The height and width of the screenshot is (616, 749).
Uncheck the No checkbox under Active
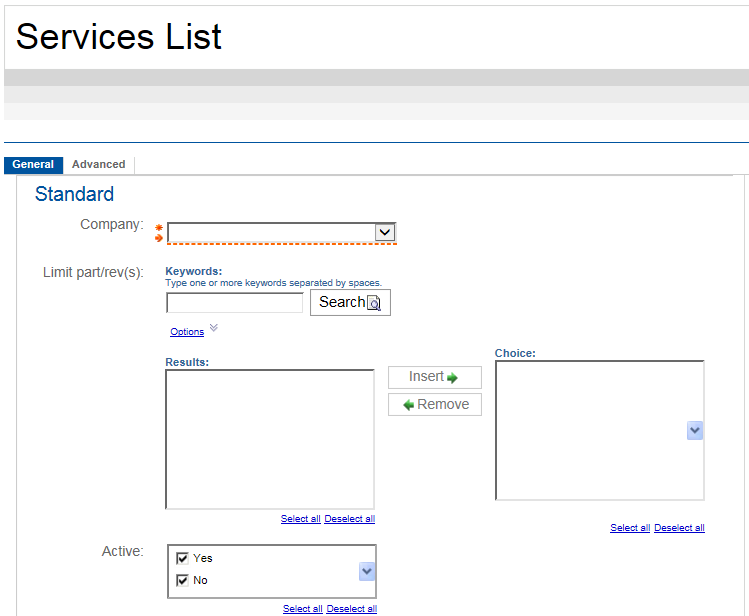182,581
